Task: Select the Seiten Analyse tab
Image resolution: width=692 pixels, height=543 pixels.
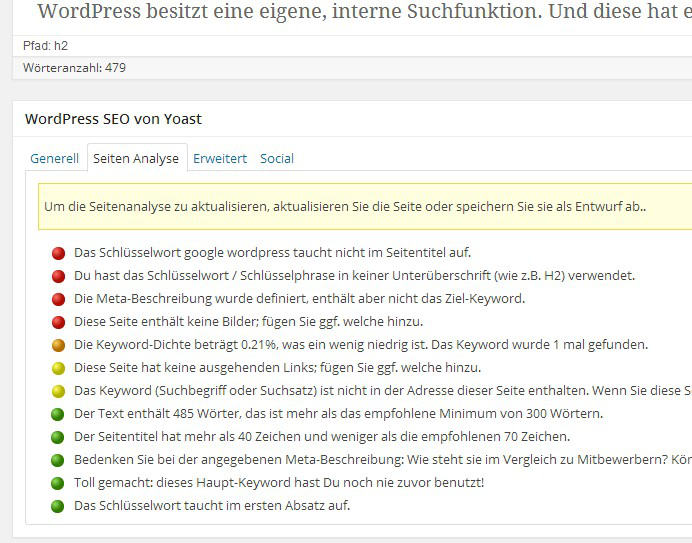Action: coord(136,158)
